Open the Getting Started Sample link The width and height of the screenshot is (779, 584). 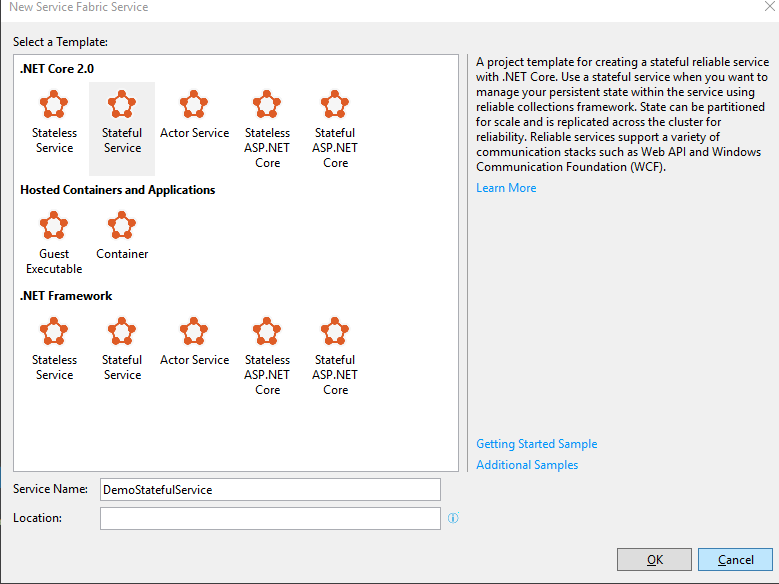[x=536, y=444]
